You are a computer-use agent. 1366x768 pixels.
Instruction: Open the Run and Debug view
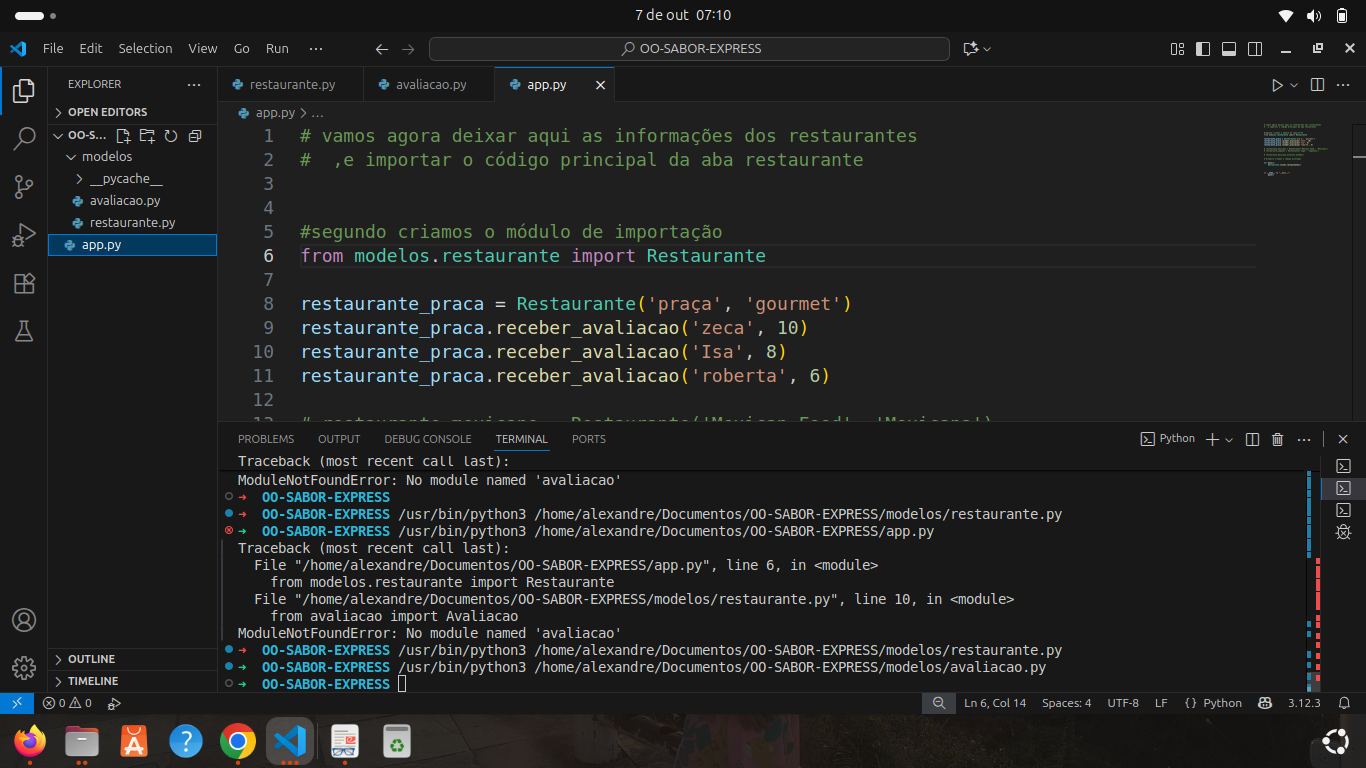point(24,236)
